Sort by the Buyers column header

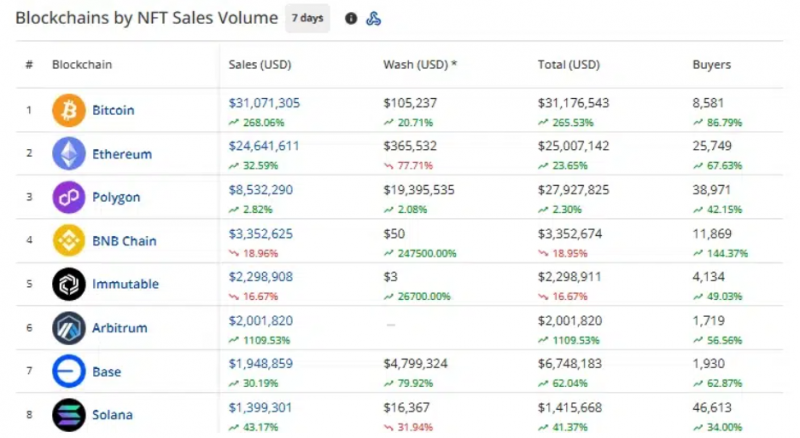(711, 65)
